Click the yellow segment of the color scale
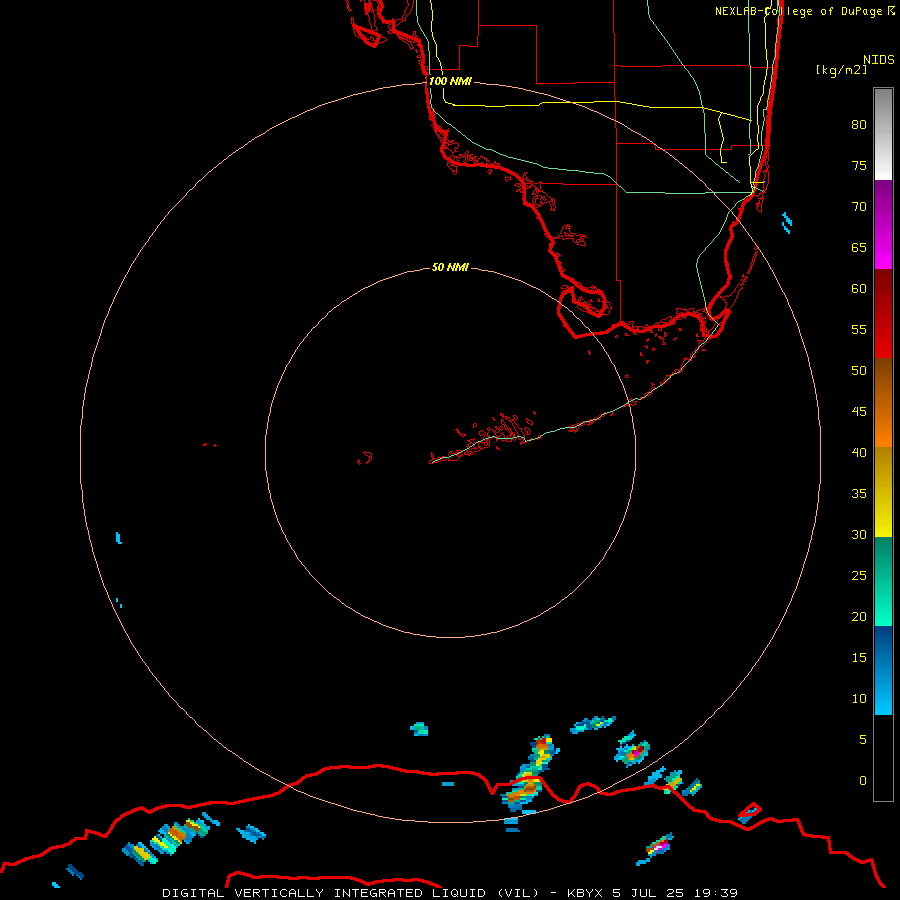Image resolution: width=900 pixels, height=900 pixels. pos(883,492)
